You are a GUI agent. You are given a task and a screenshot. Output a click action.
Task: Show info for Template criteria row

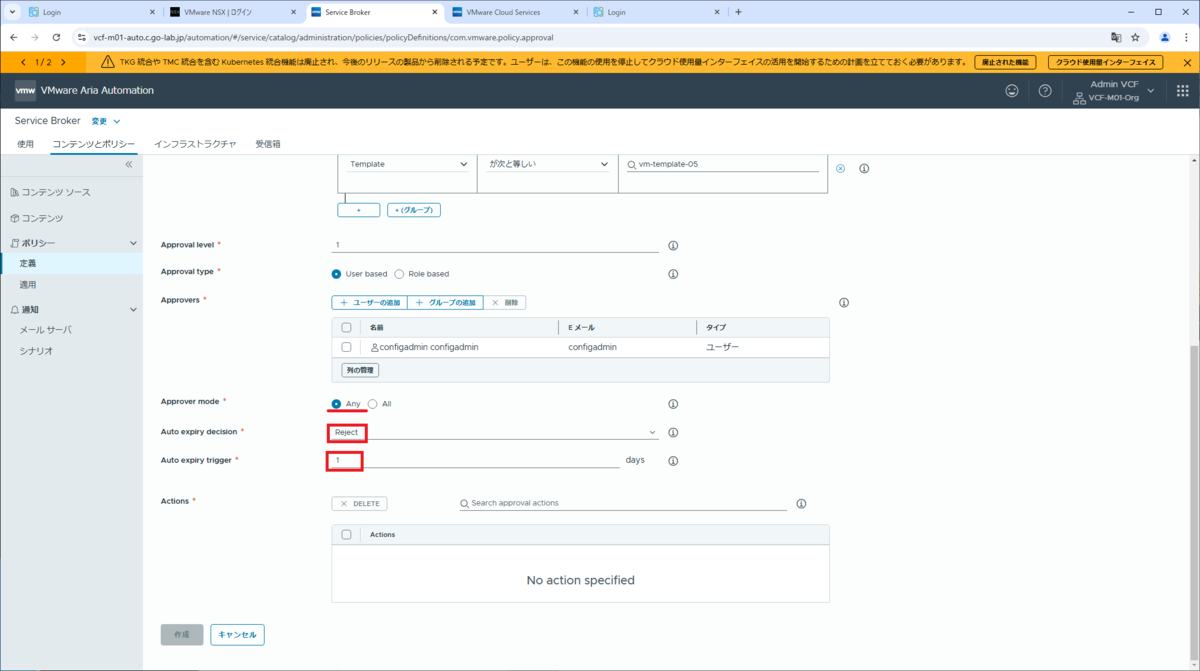tap(864, 168)
